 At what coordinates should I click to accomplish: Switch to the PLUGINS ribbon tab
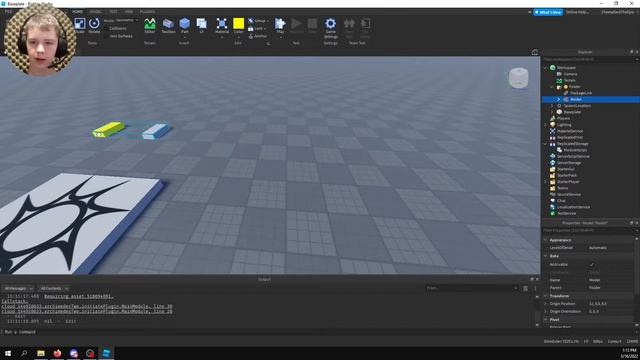tap(147, 12)
